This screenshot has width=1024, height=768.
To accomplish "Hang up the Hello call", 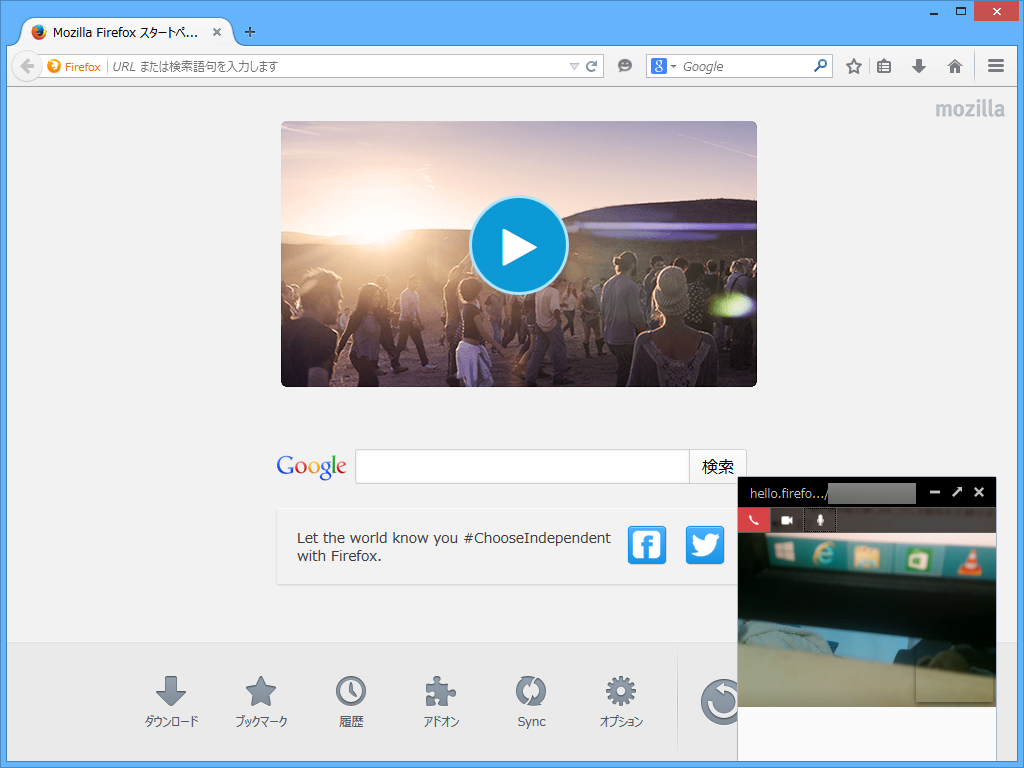I will 754,520.
